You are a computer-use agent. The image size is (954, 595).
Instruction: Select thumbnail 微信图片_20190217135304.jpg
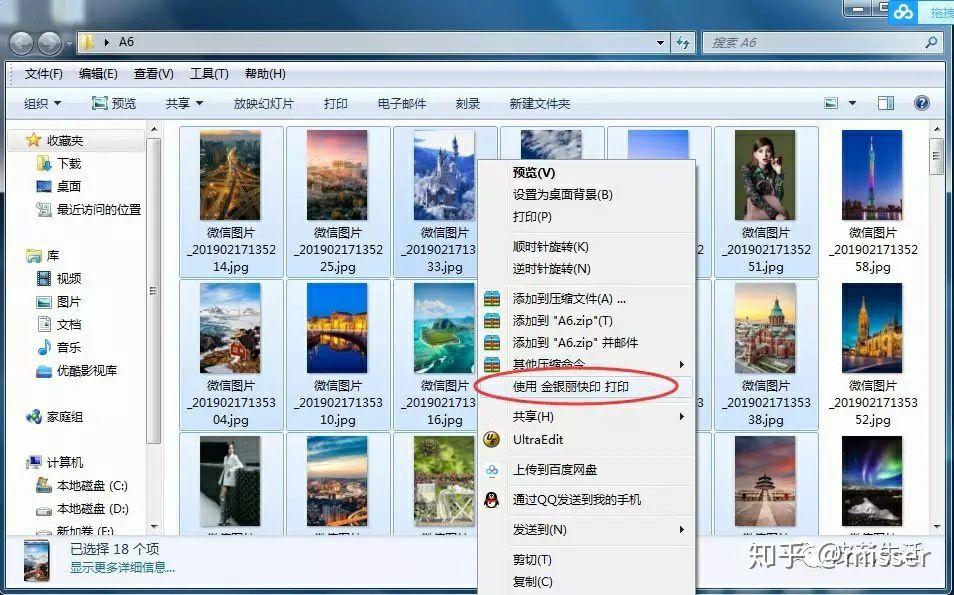[231, 355]
